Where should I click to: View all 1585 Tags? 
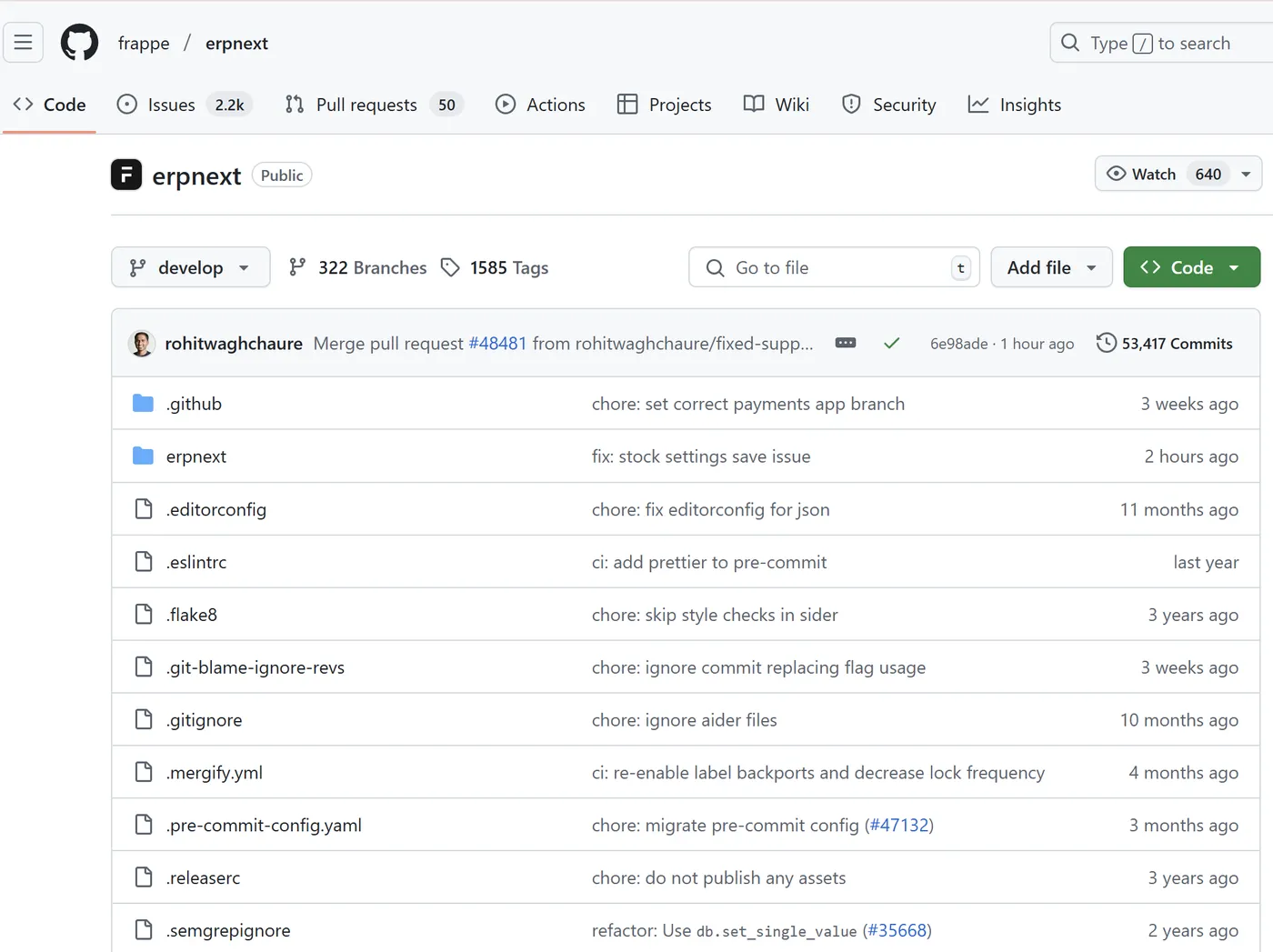(x=495, y=267)
